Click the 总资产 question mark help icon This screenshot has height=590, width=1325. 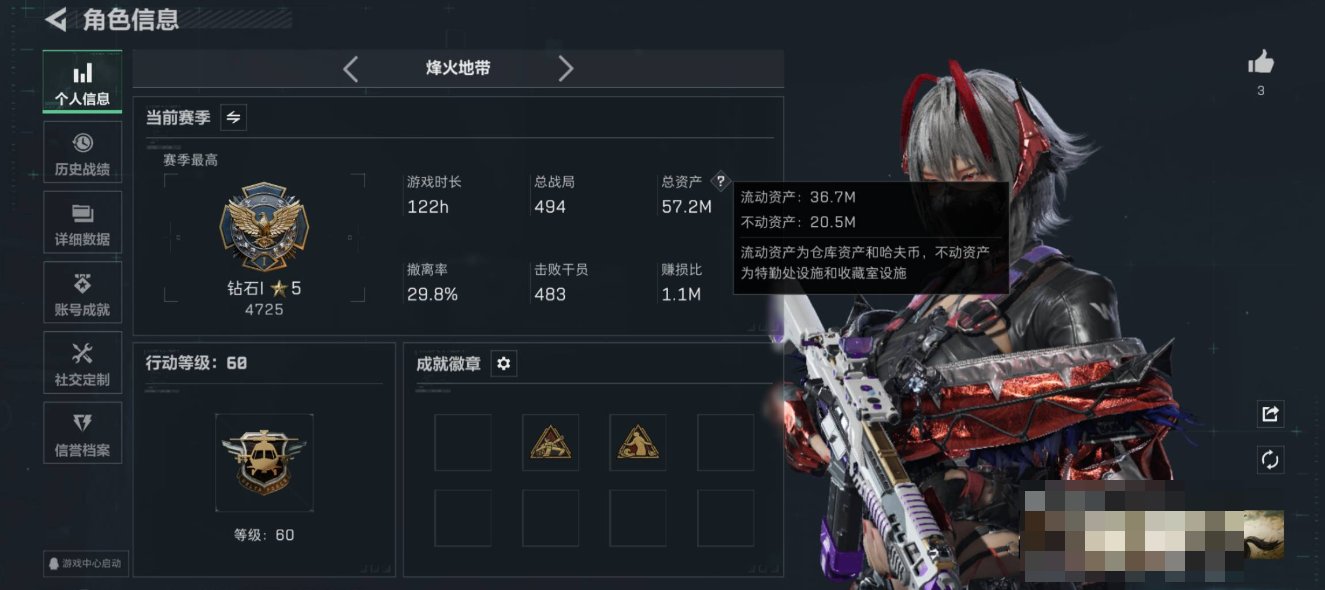click(720, 182)
